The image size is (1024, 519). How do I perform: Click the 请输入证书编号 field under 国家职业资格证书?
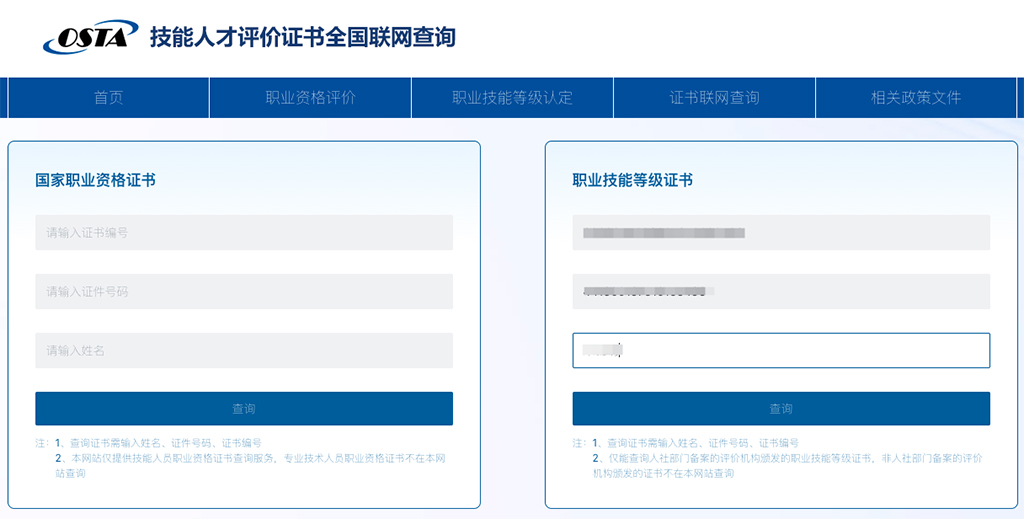243,233
